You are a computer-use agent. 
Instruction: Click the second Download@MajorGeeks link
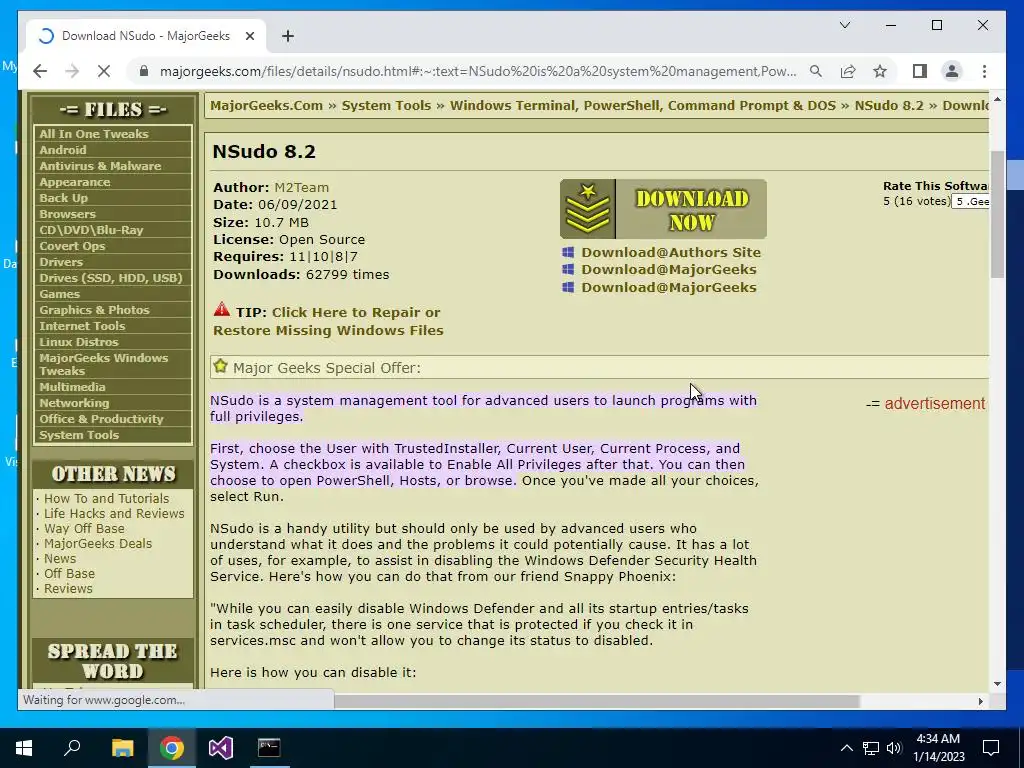669,287
